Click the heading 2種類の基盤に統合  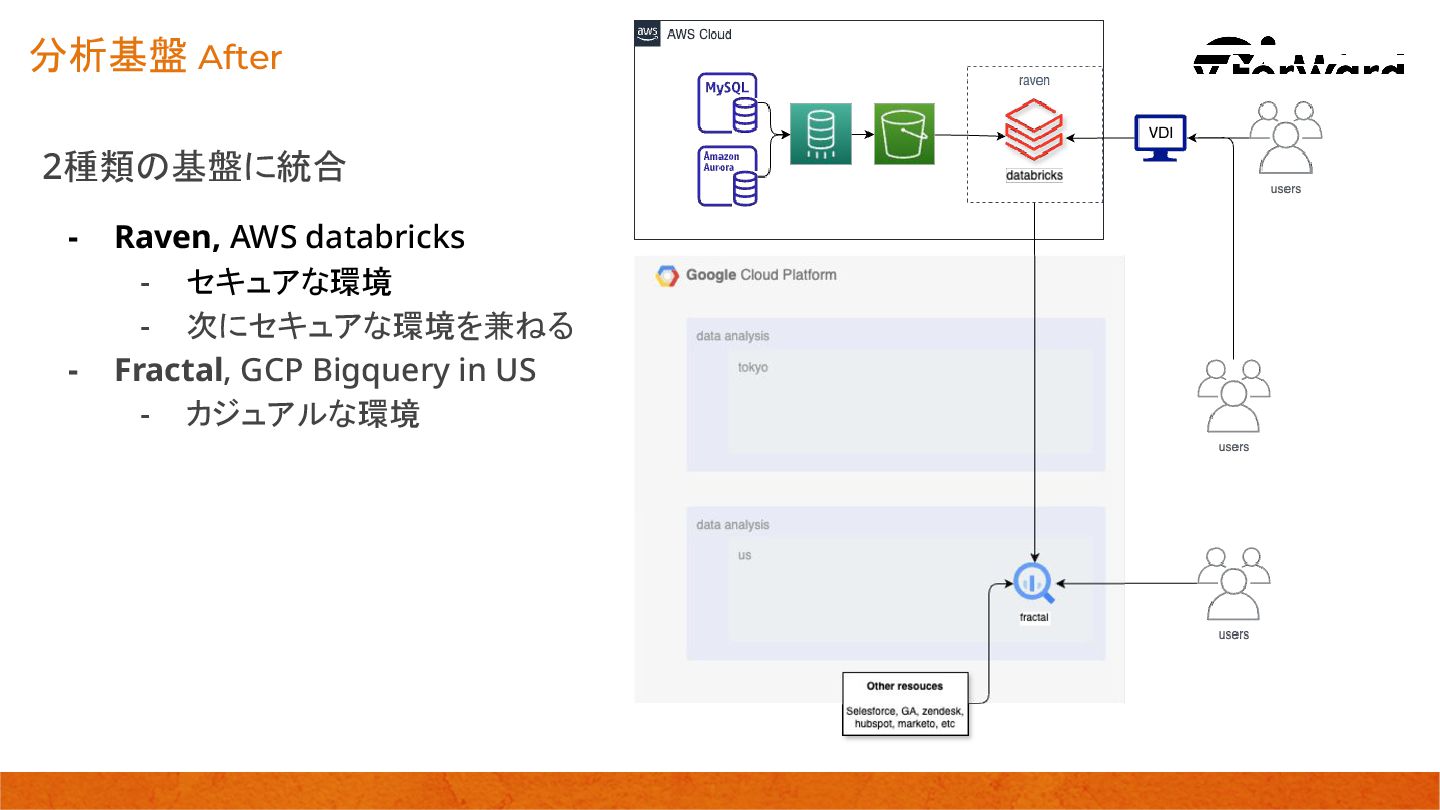point(193,167)
